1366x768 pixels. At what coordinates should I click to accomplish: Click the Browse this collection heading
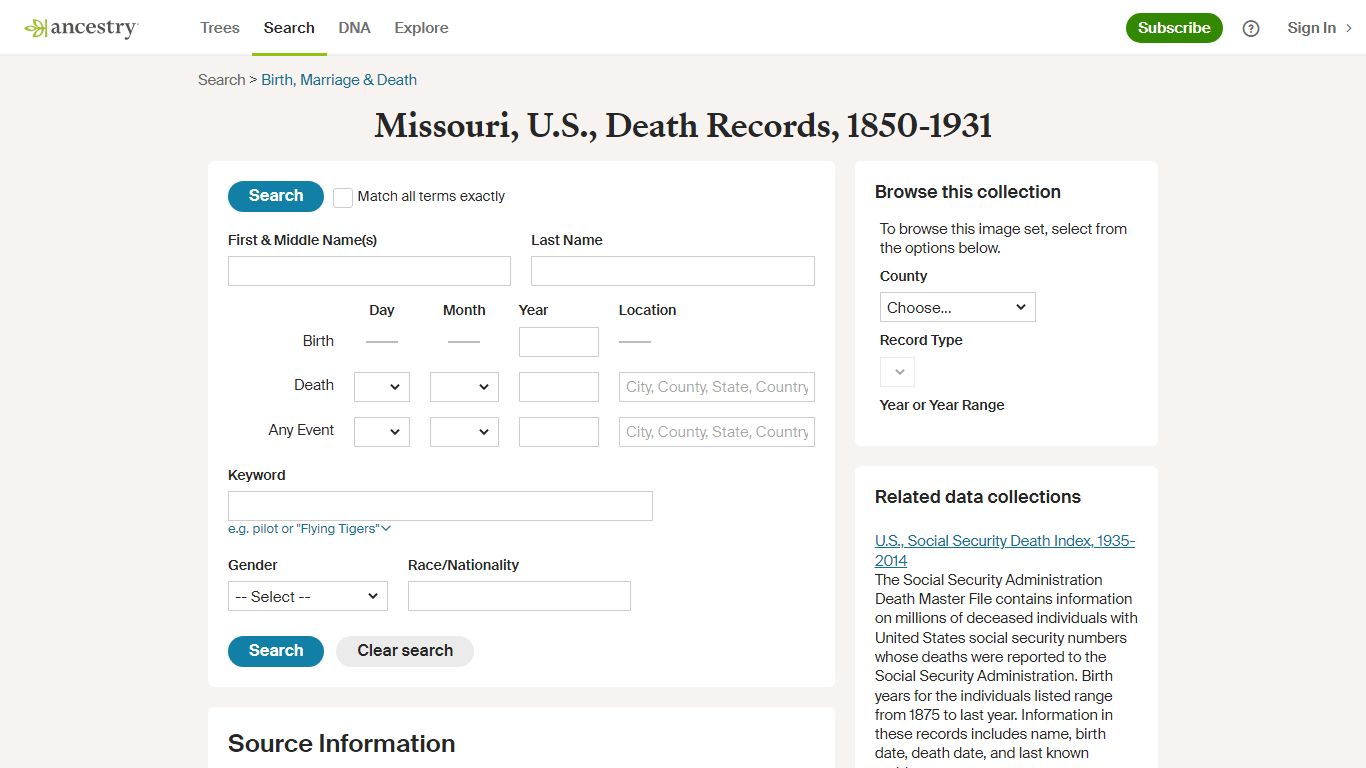point(968,192)
